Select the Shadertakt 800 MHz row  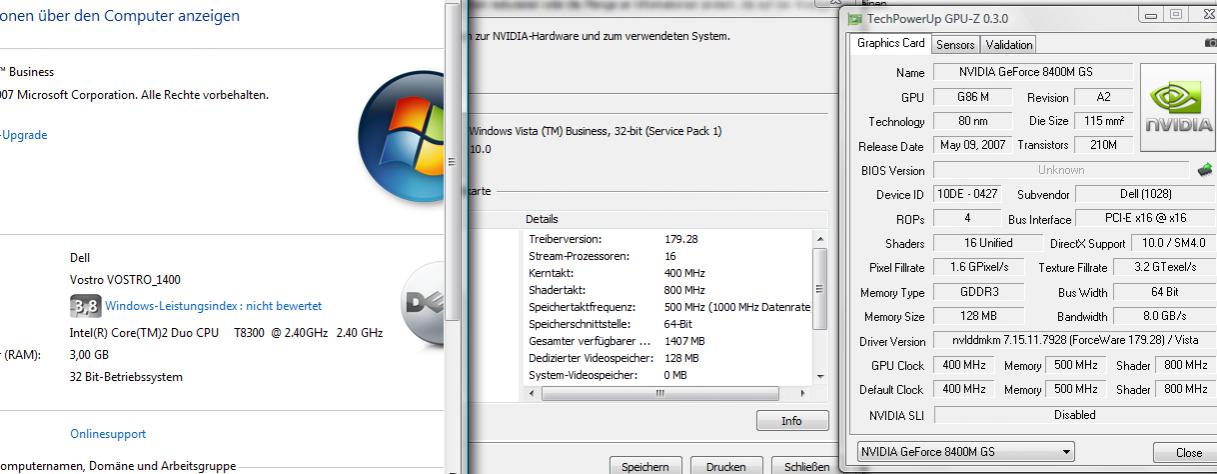click(667, 290)
